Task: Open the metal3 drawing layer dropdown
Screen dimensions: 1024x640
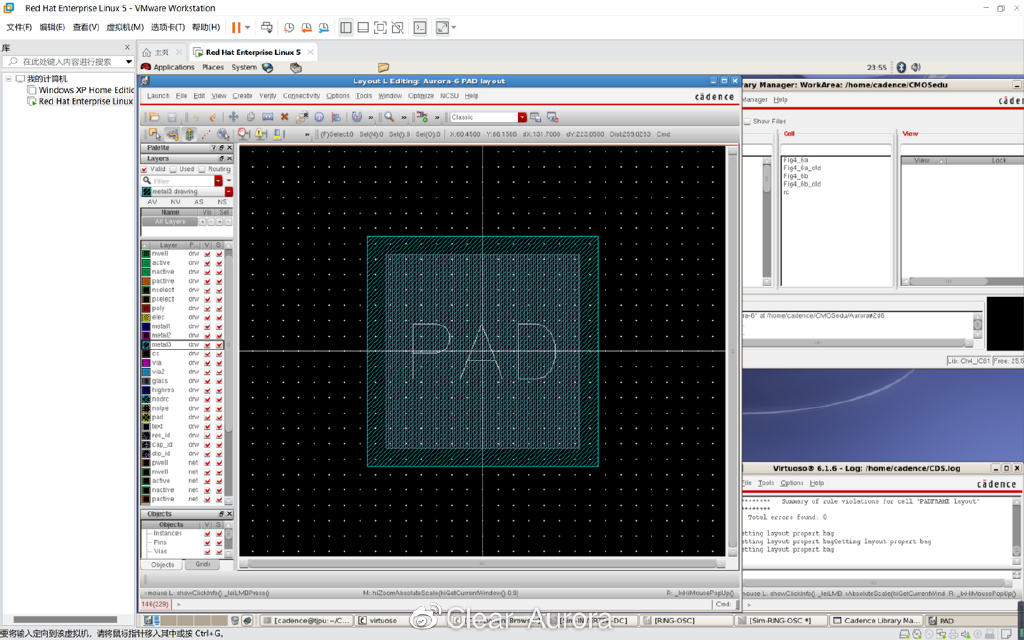Action: tap(229, 191)
